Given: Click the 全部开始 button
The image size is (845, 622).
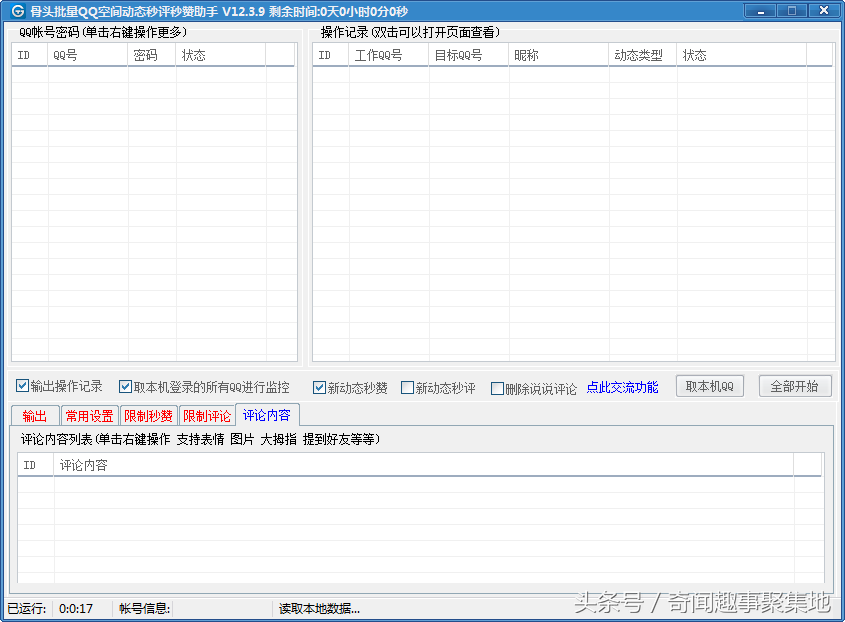Looking at the screenshot, I should coord(794,386).
